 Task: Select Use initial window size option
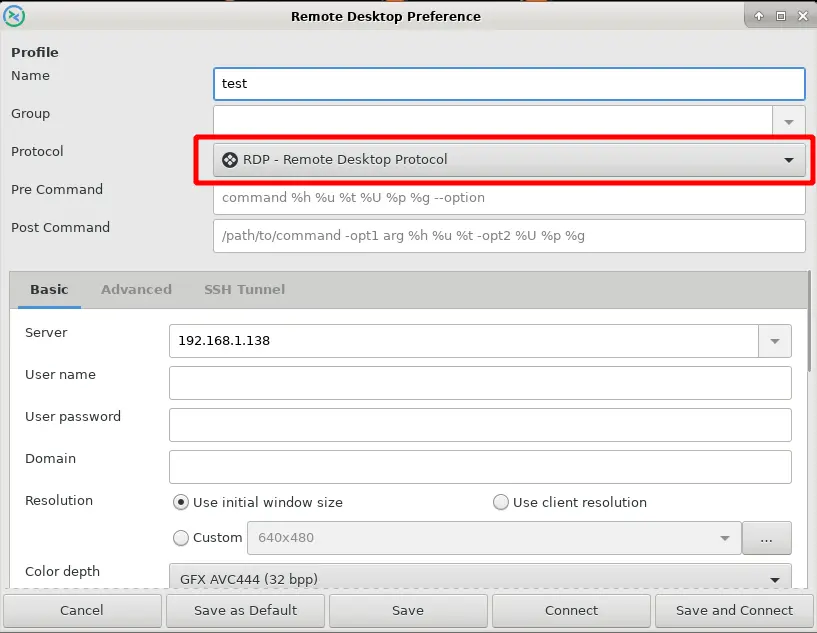[181, 502]
